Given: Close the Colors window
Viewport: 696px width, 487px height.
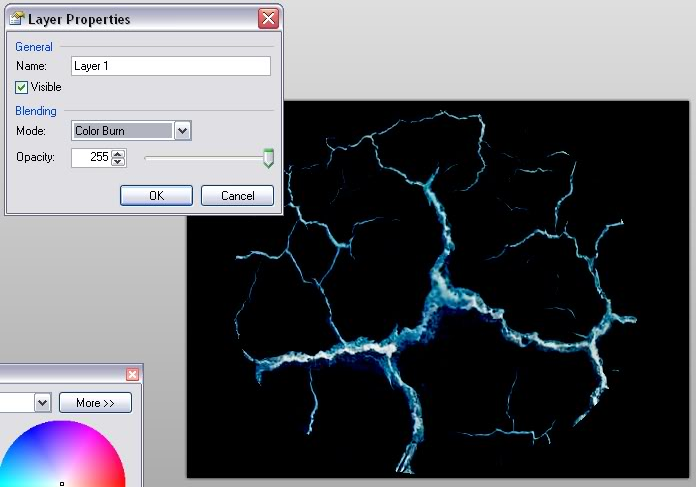Looking at the screenshot, I should (132, 374).
